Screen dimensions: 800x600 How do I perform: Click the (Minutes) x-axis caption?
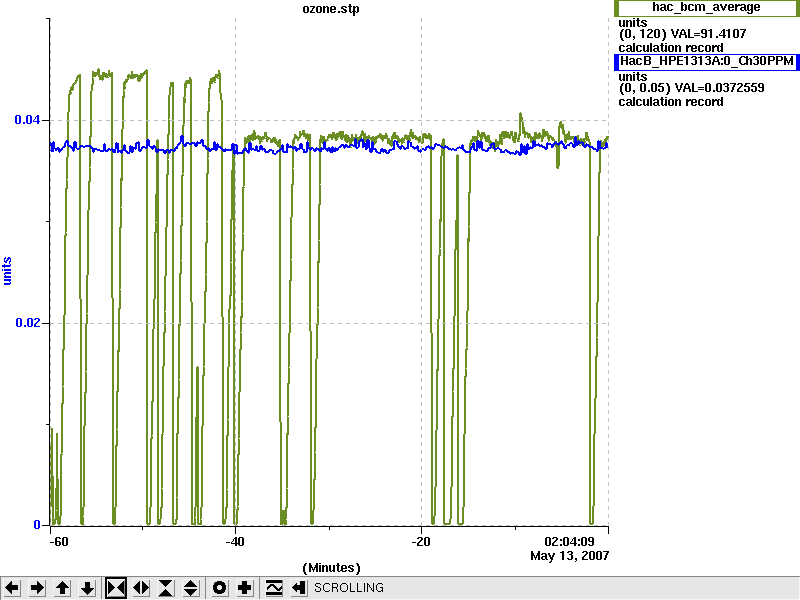coord(331,568)
